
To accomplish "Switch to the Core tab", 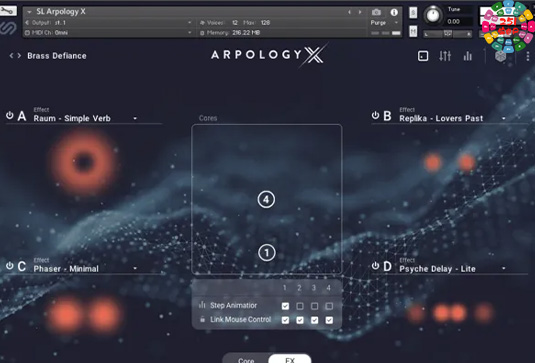I will (x=246, y=360).
